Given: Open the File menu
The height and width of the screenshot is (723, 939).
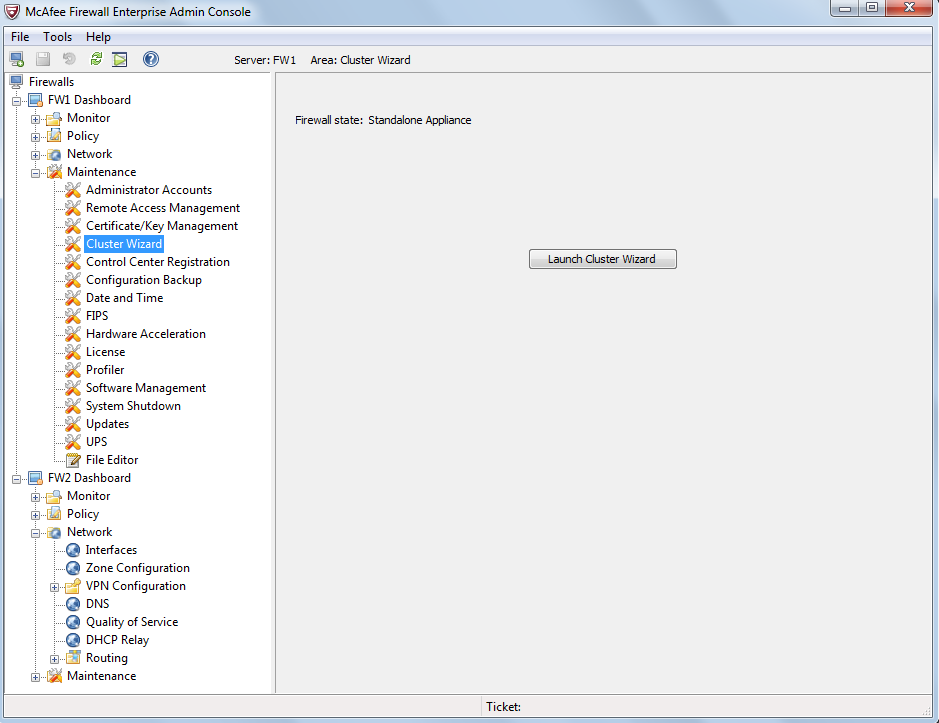Looking at the screenshot, I should (x=20, y=37).
